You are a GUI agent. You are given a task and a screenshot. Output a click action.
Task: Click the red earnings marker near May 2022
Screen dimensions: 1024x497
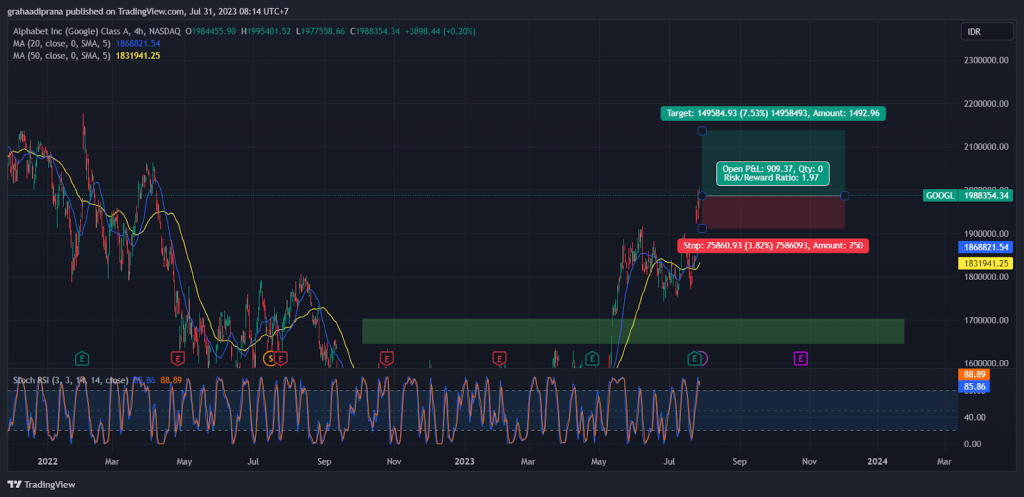177,358
